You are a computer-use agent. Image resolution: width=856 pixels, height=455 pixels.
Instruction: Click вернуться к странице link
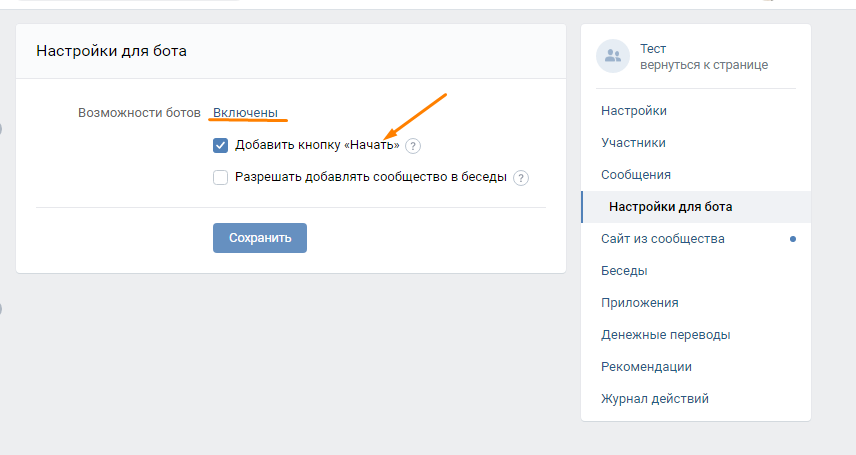(x=704, y=65)
